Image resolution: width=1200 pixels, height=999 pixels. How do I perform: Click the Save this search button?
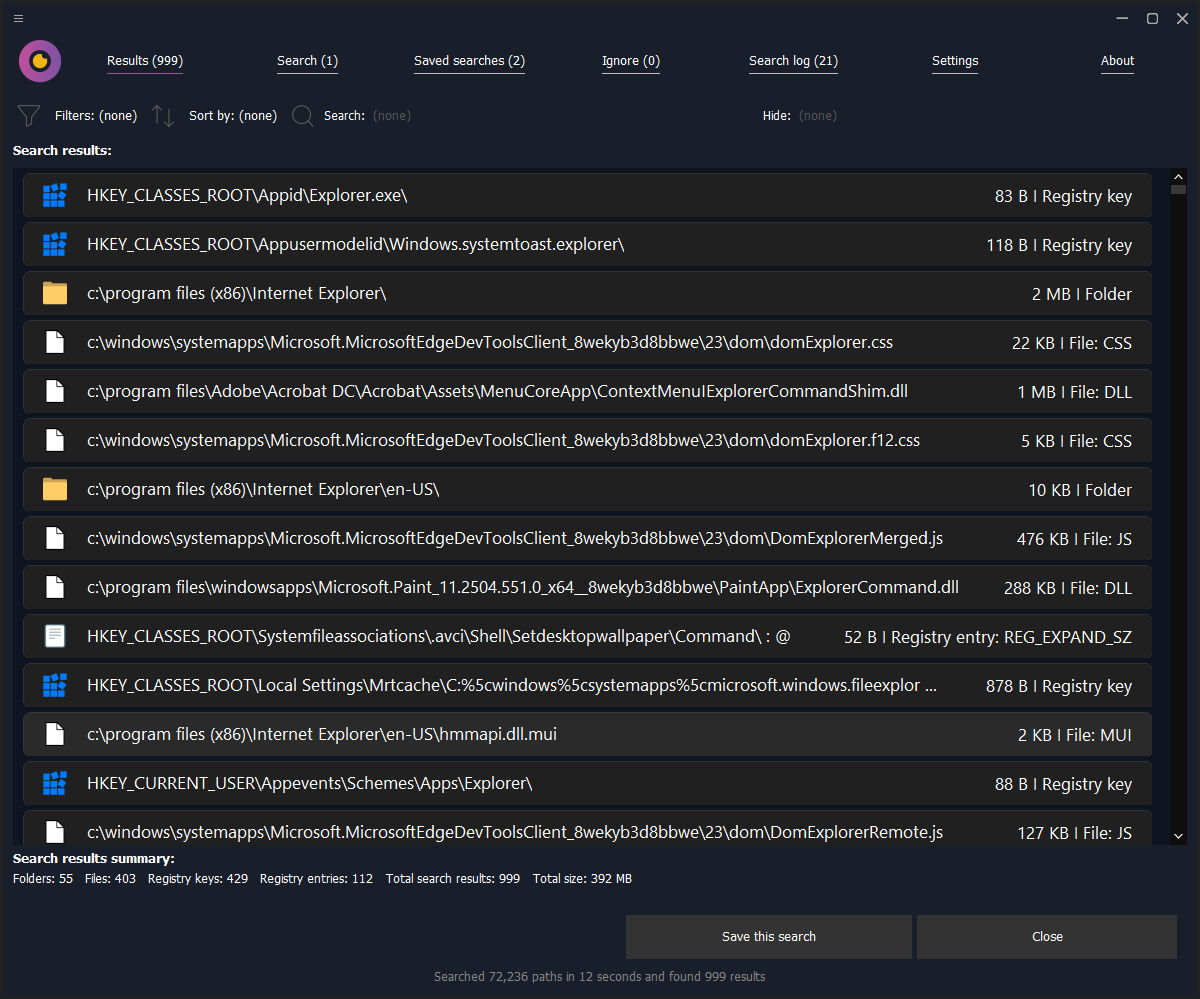click(769, 937)
